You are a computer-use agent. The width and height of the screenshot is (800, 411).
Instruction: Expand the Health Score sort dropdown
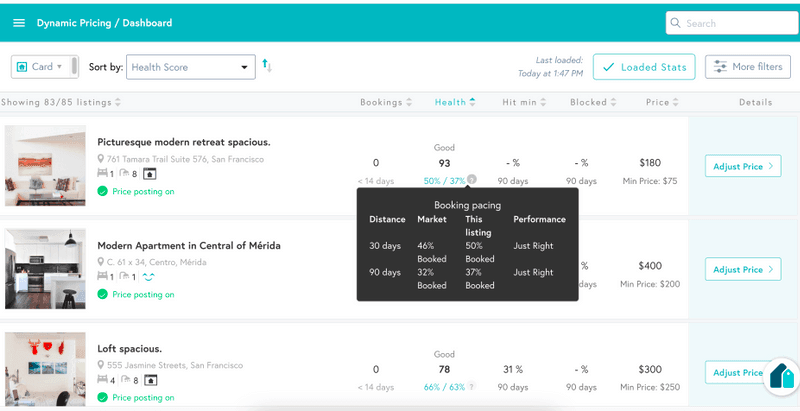coord(191,67)
